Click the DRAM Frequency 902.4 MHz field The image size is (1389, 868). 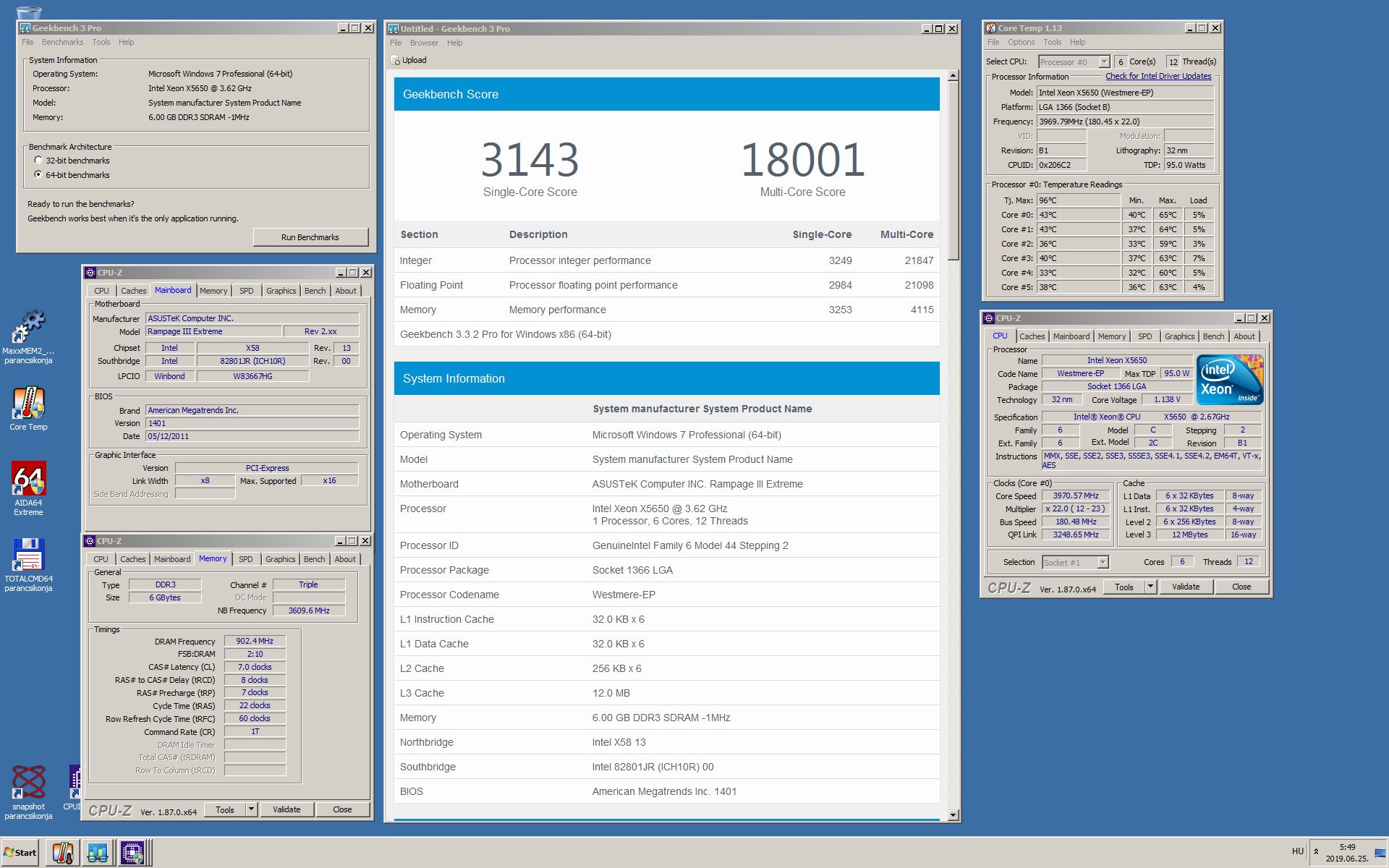tap(255, 641)
